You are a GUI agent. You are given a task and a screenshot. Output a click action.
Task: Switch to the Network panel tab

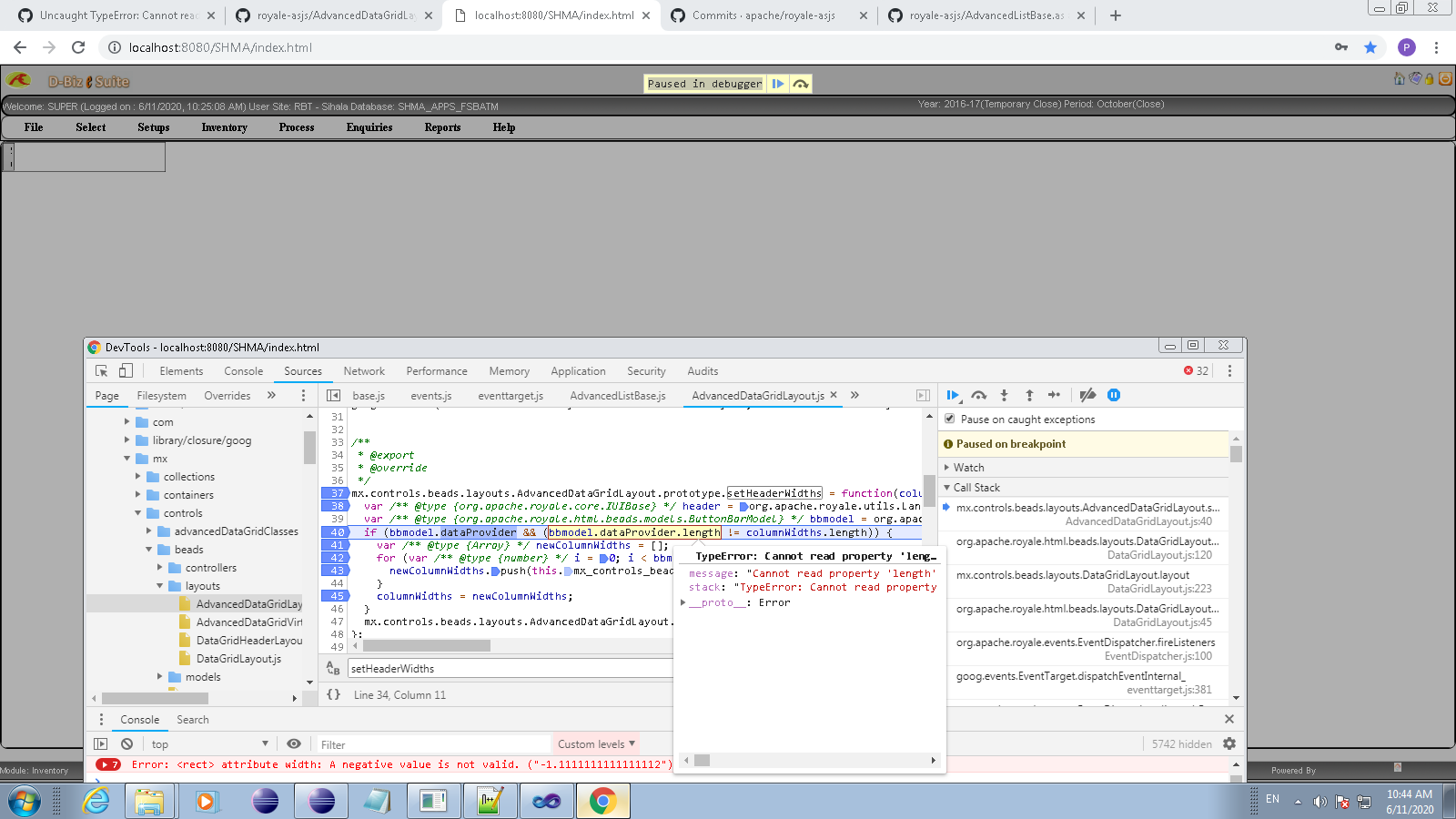click(x=364, y=371)
